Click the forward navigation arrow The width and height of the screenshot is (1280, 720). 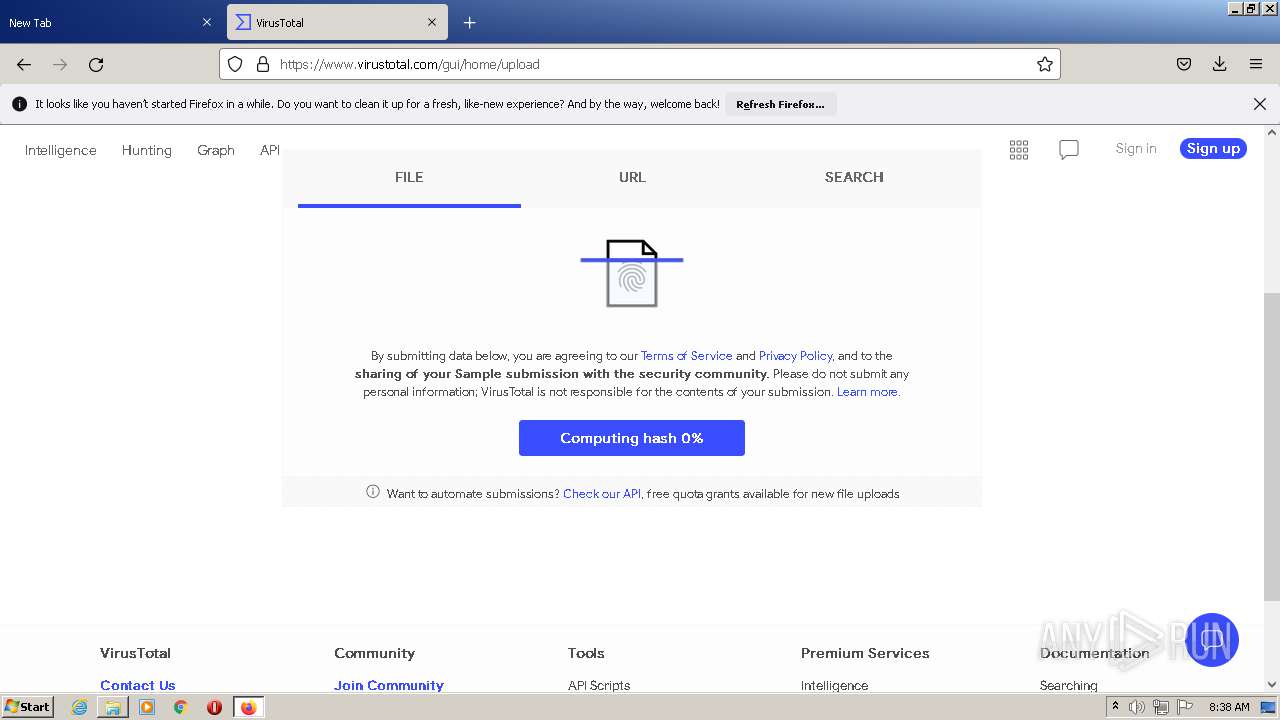(x=60, y=64)
